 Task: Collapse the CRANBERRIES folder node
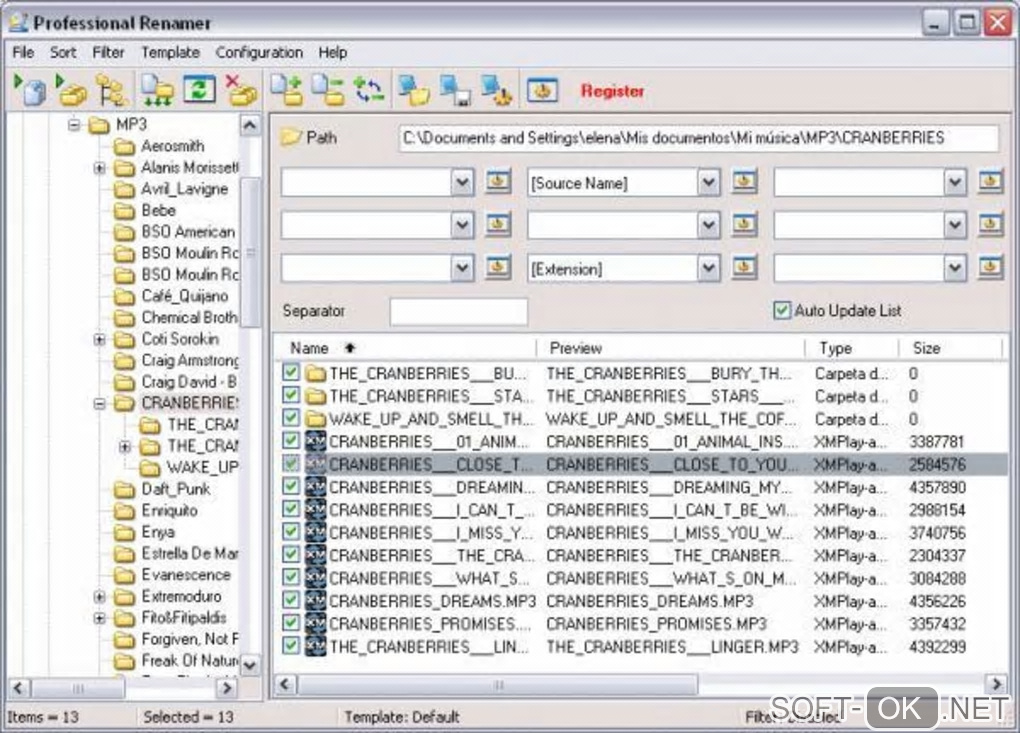[100, 403]
